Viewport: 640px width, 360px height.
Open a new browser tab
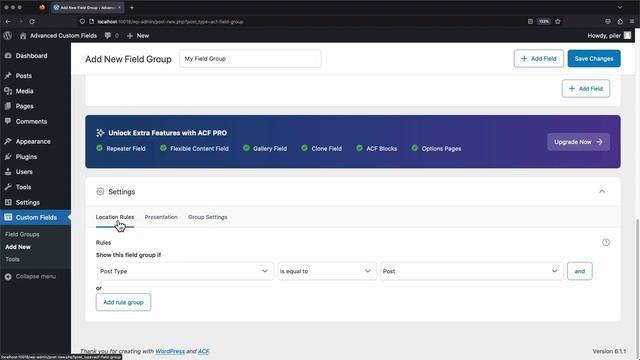[131, 7]
